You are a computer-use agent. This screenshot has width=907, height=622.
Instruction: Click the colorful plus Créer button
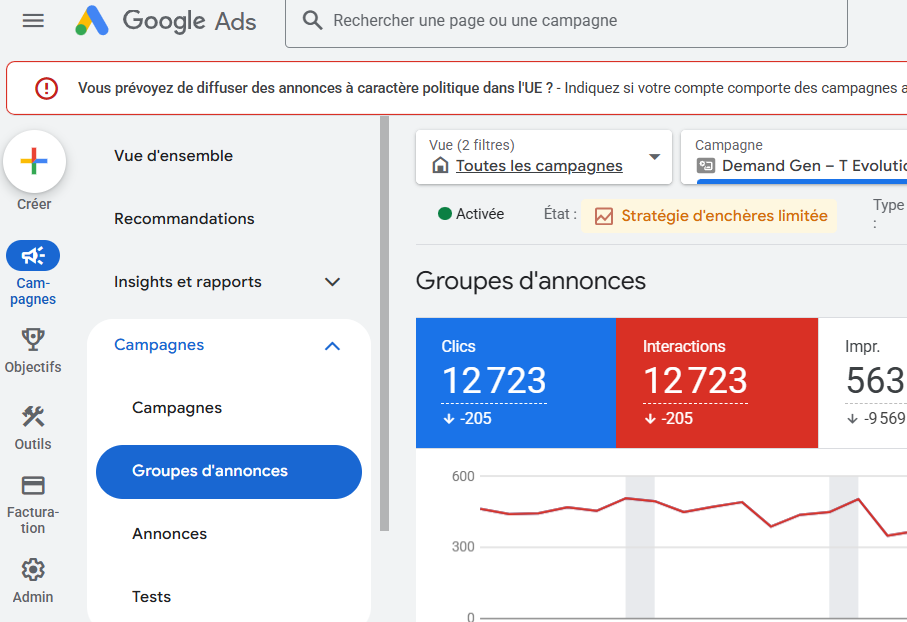coord(34,161)
